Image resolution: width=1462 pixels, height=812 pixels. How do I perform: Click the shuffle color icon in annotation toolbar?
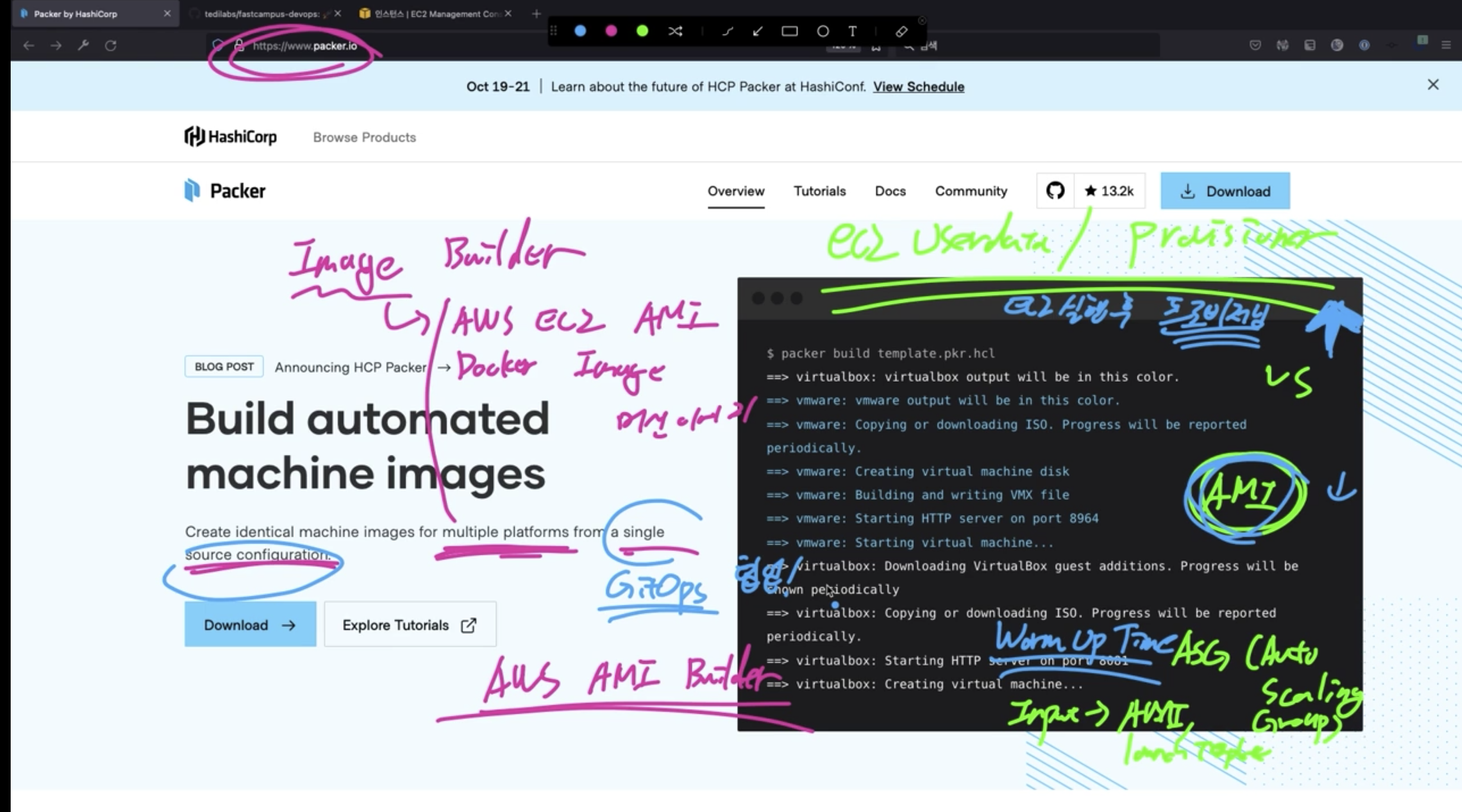click(x=675, y=31)
